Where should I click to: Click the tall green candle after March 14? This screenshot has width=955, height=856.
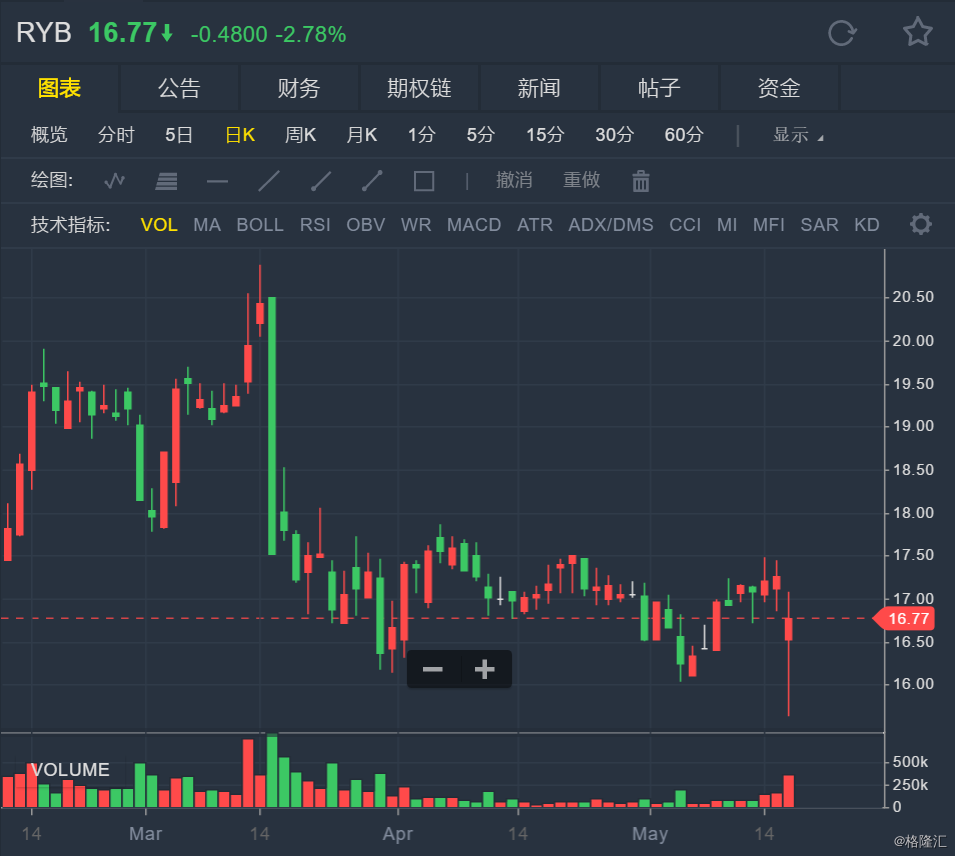click(272, 426)
